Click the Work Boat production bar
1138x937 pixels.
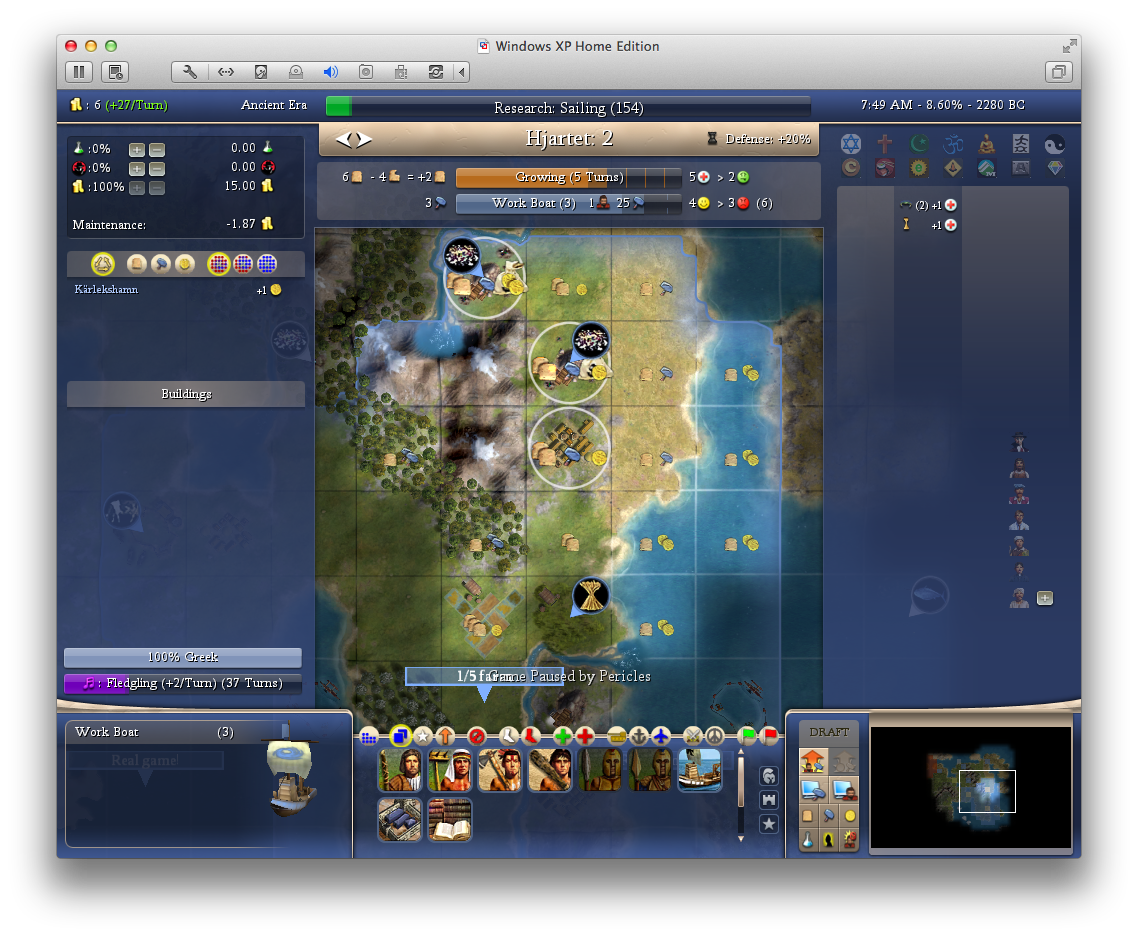coord(568,203)
